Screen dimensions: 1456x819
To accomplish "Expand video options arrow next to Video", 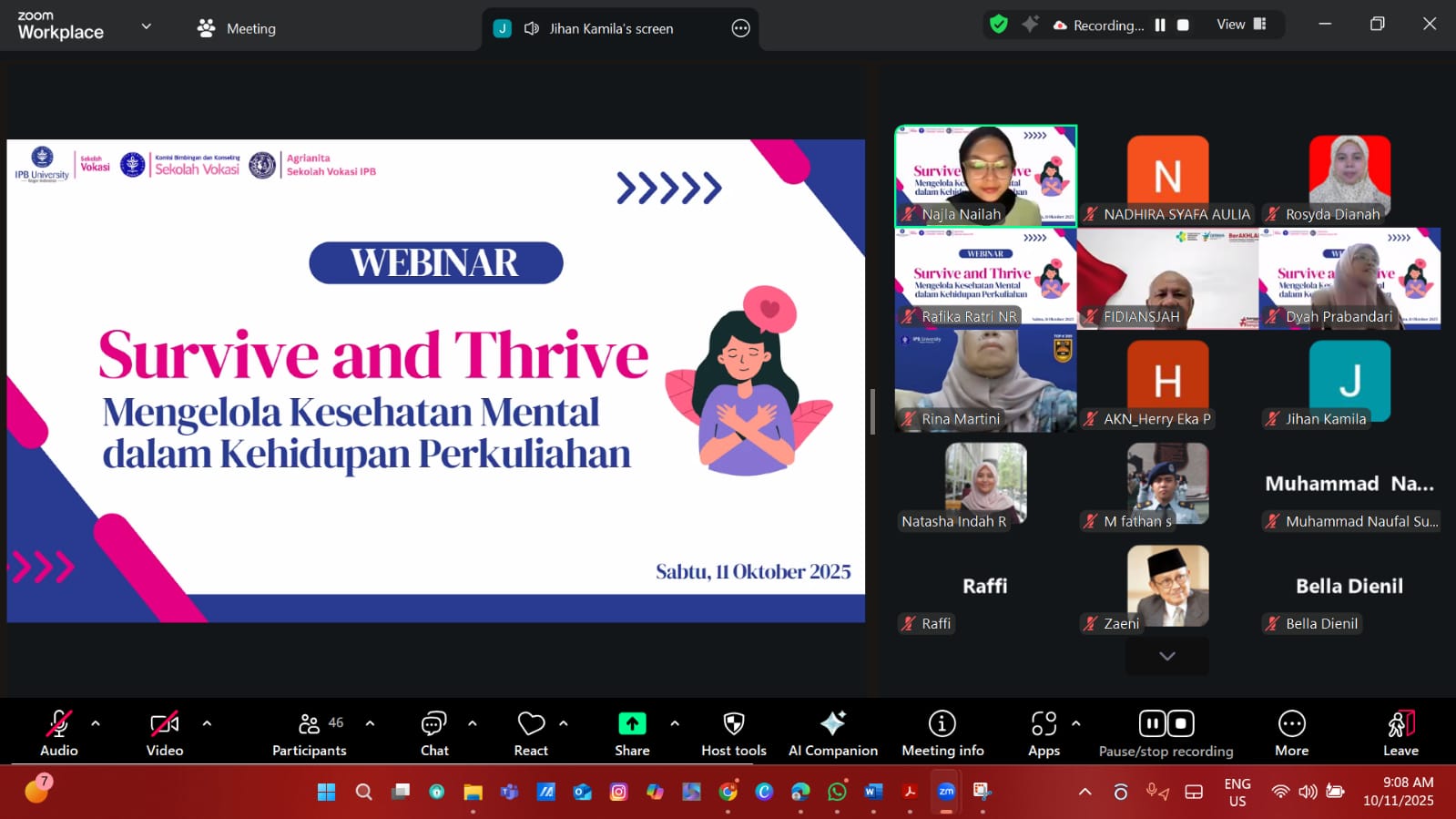I will (x=207, y=723).
